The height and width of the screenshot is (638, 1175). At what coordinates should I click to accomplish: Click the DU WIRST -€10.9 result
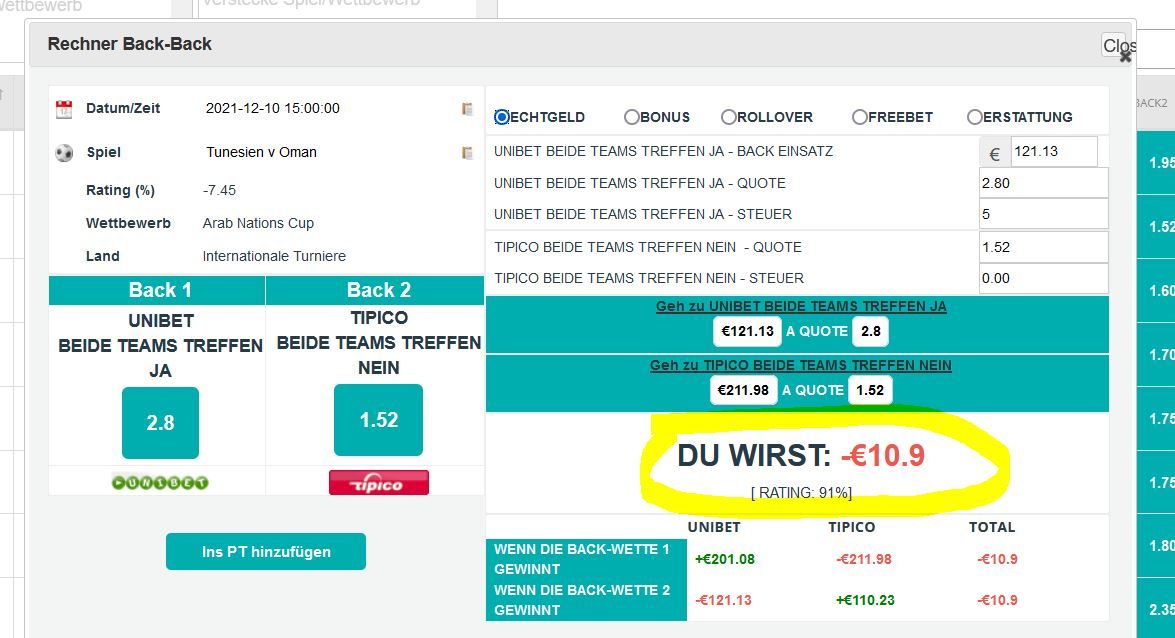(x=801, y=456)
